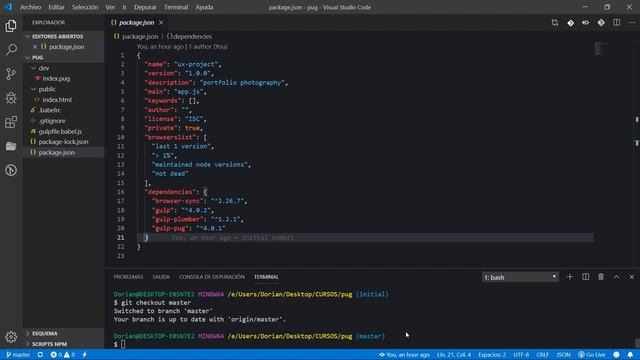This screenshot has width=640, height=360.
Task: Change encoding via UTF-8 in status bar
Action: coord(521,355)
